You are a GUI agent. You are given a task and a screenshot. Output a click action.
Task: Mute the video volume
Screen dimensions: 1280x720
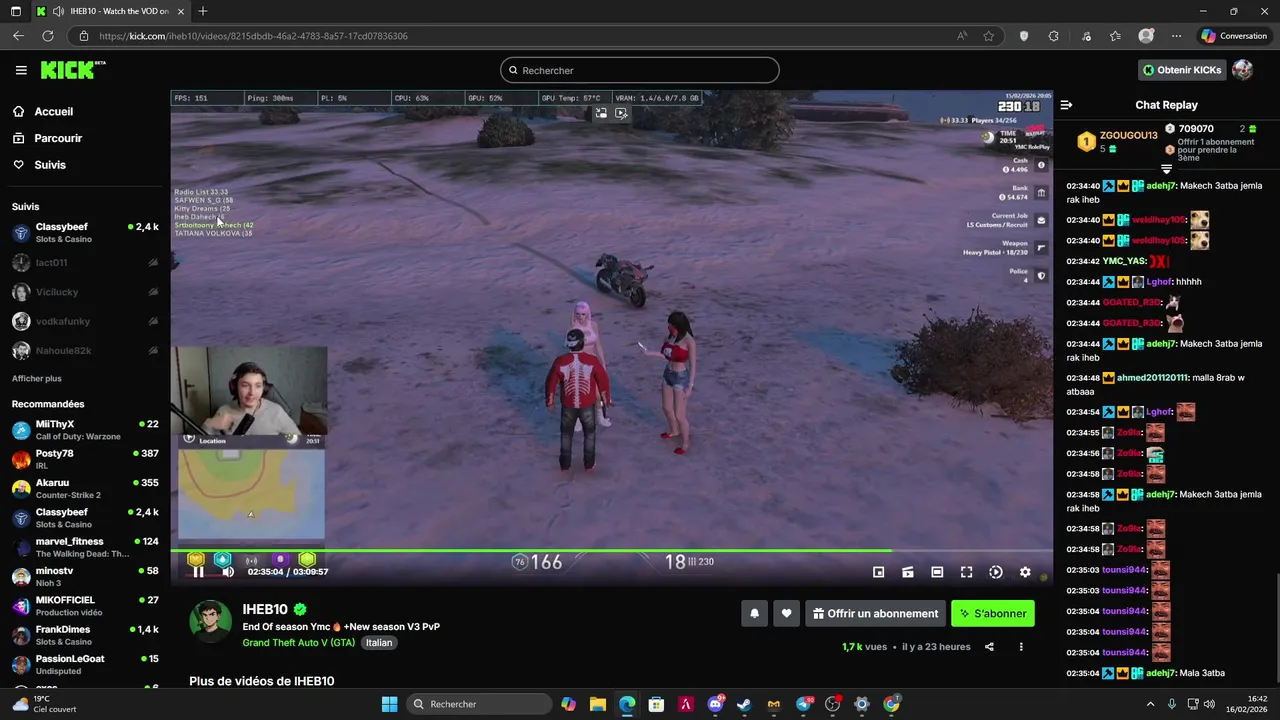[227, 572]
